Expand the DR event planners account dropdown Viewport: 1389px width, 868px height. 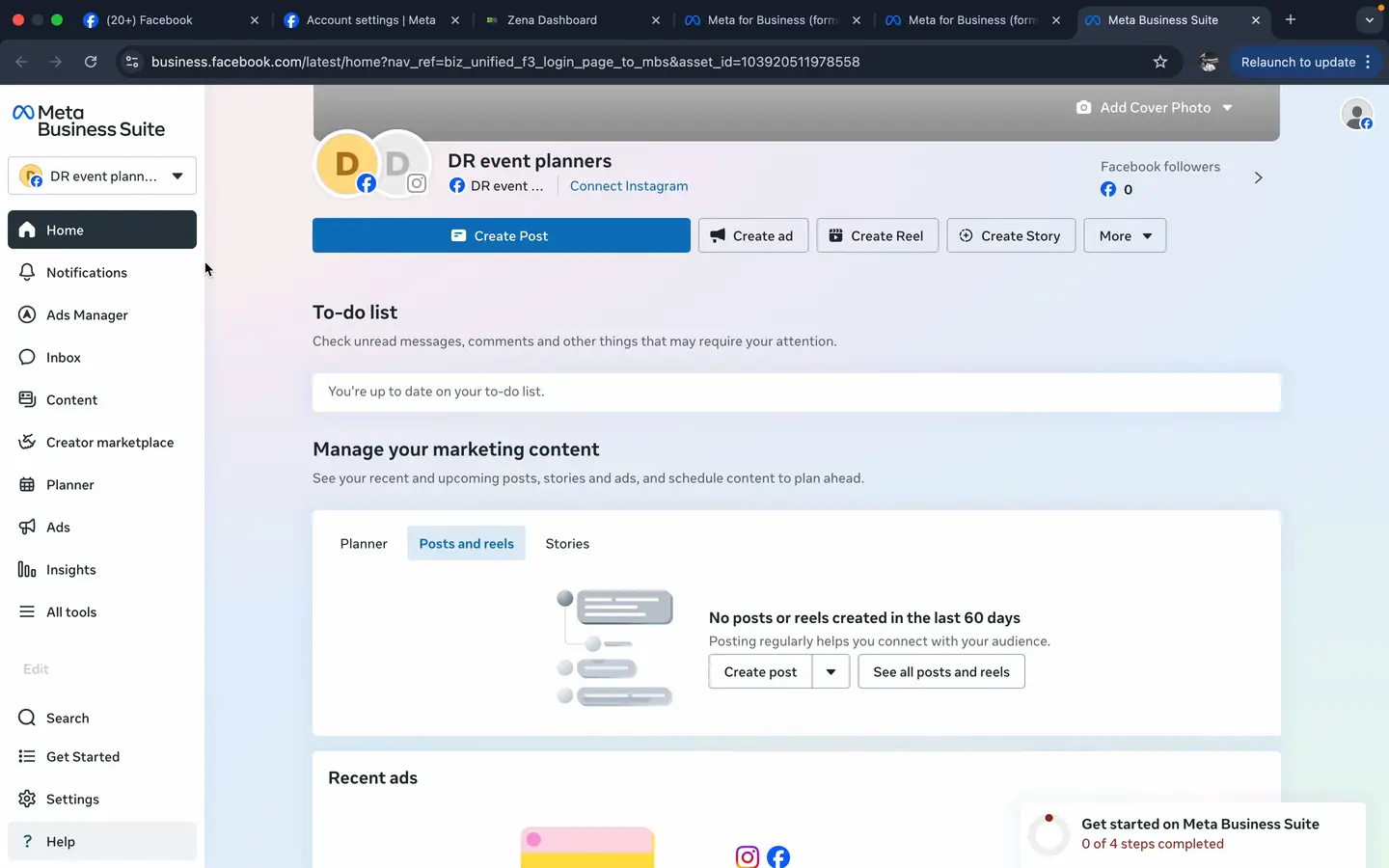[102, 176]
